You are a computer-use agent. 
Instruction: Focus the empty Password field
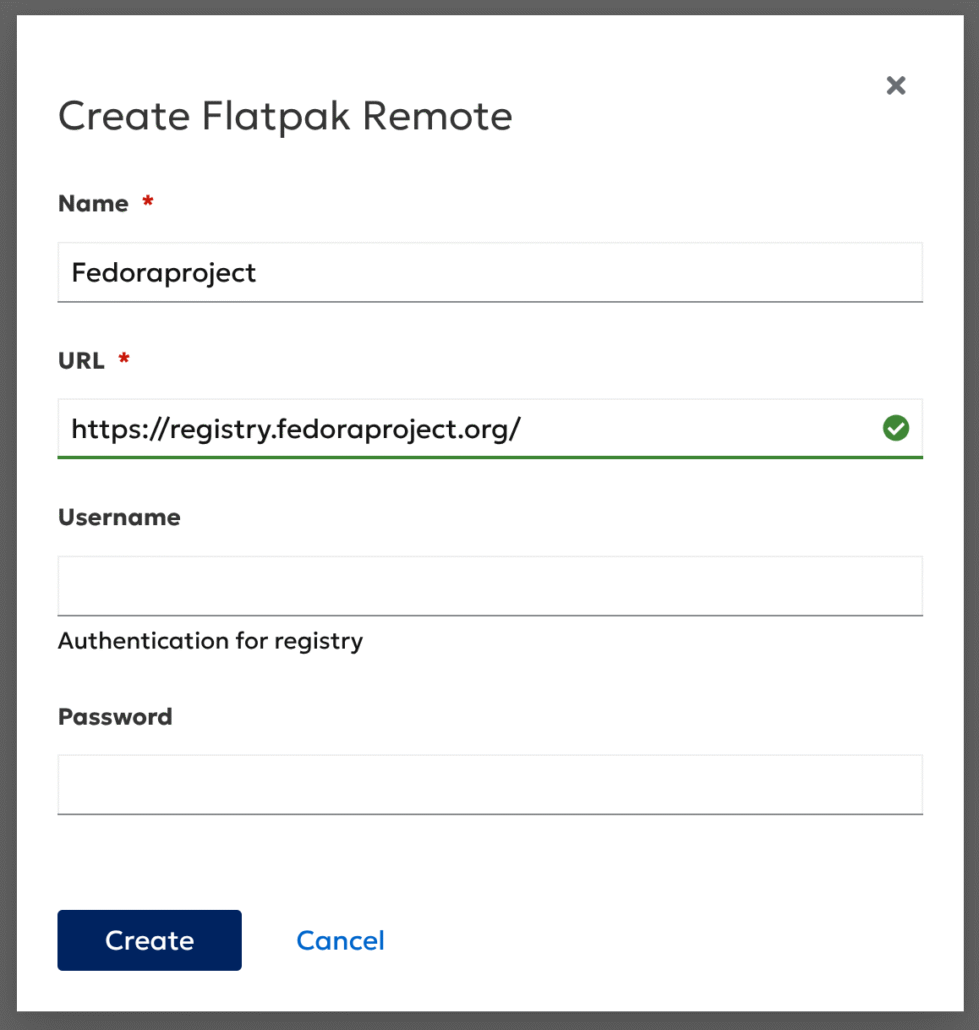coord(490,784)
